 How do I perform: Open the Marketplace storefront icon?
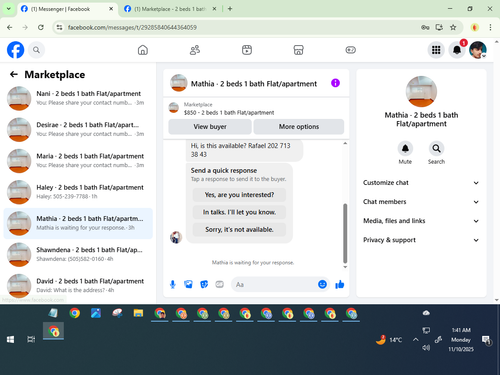(x=298, y=50)
